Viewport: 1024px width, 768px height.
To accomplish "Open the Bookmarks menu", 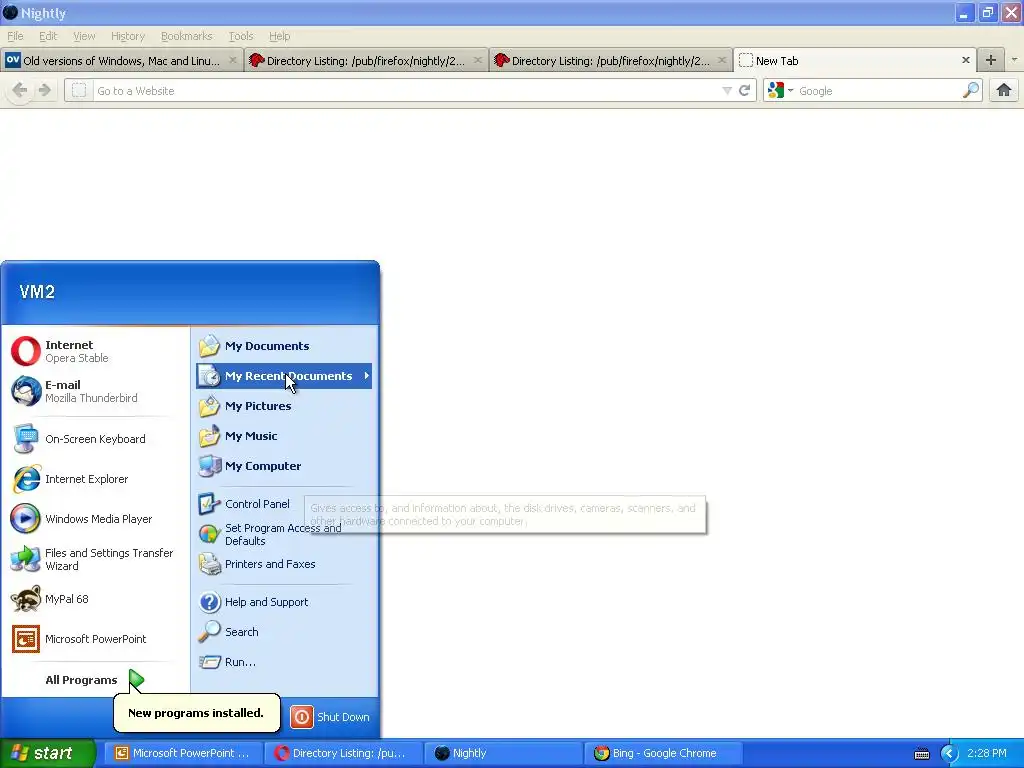I will click(x=186, y=36).
